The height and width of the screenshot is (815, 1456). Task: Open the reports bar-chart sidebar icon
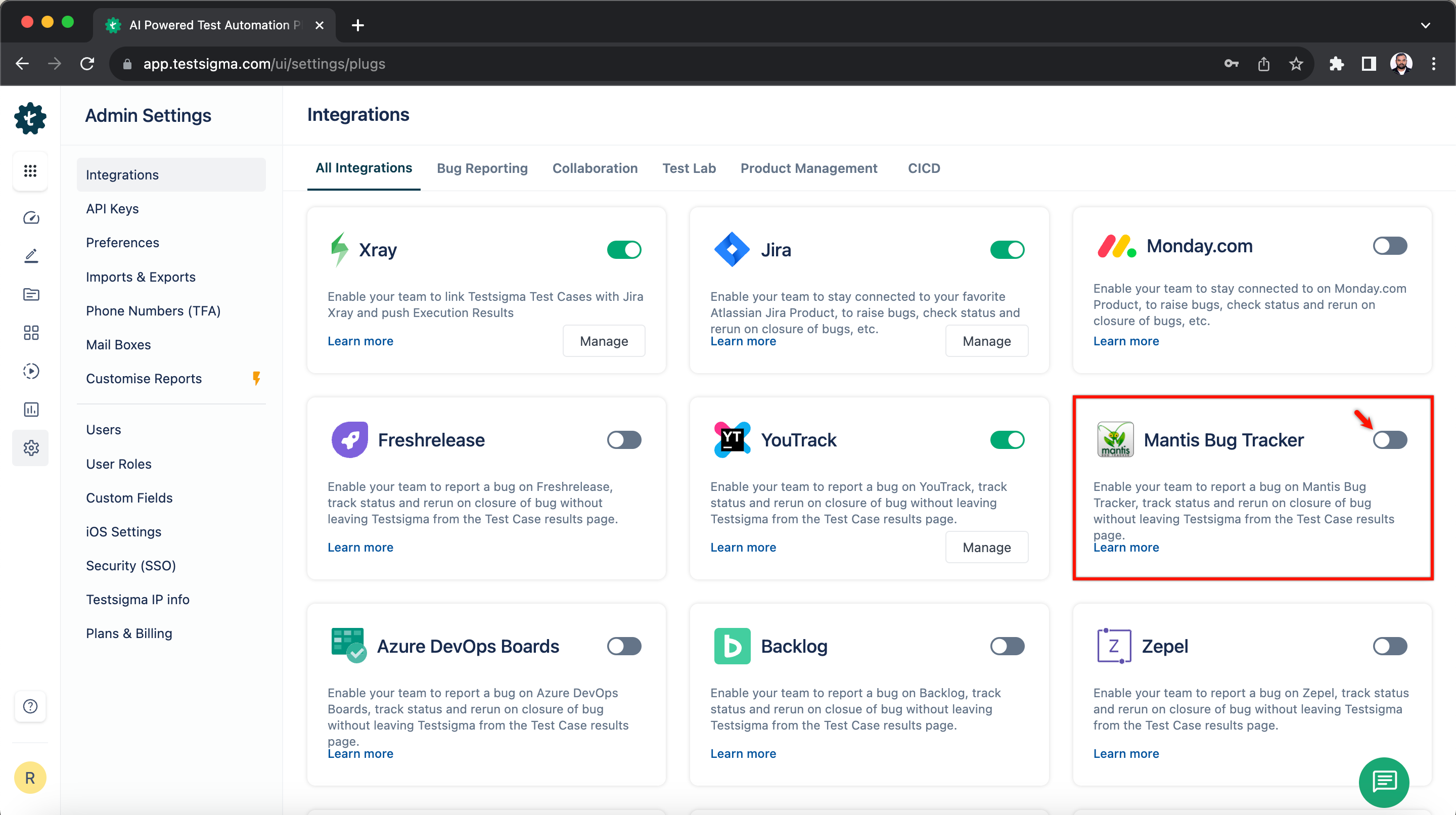(30, 409)
